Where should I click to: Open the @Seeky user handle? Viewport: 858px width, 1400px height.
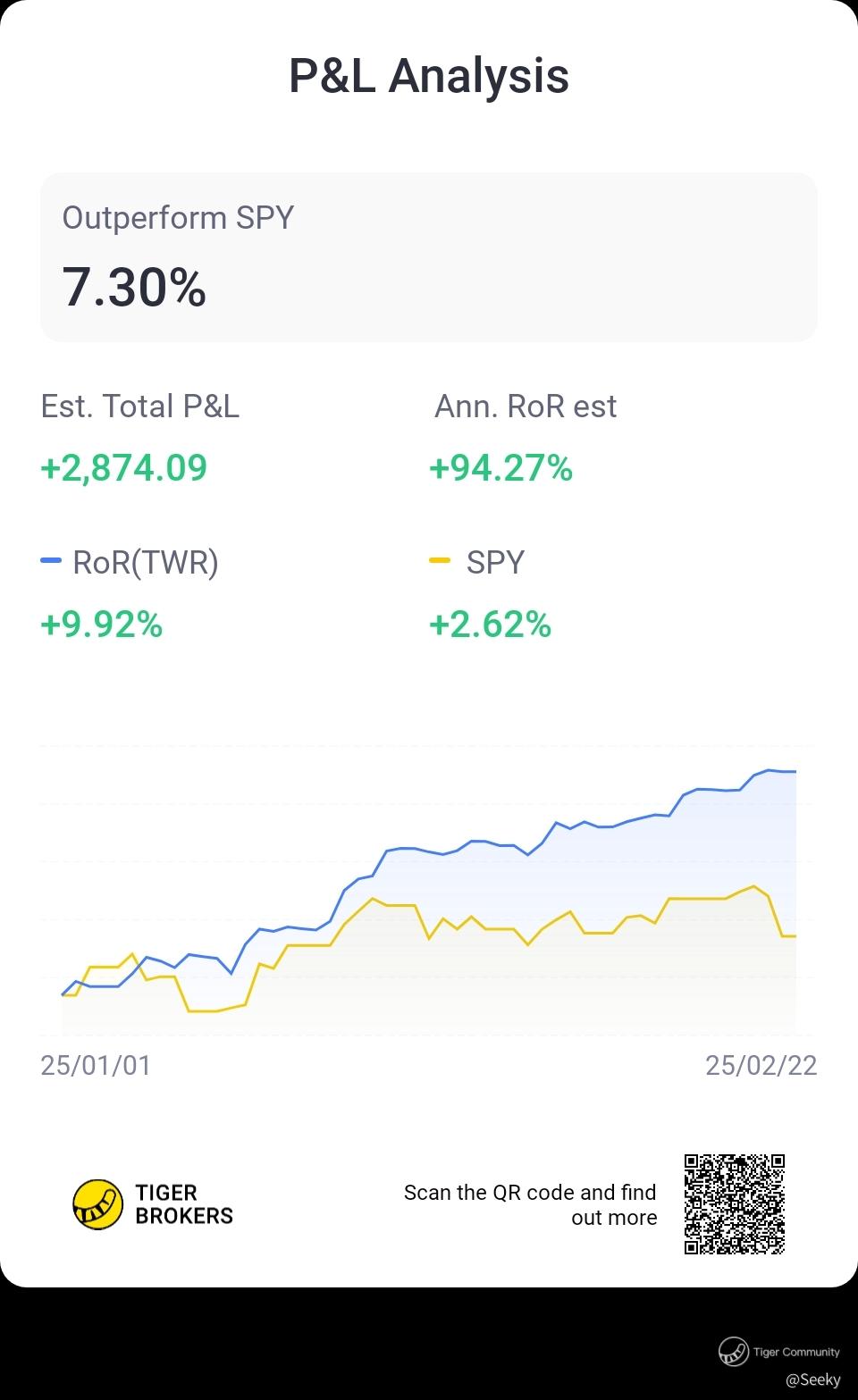click(x=813, y=1380)
